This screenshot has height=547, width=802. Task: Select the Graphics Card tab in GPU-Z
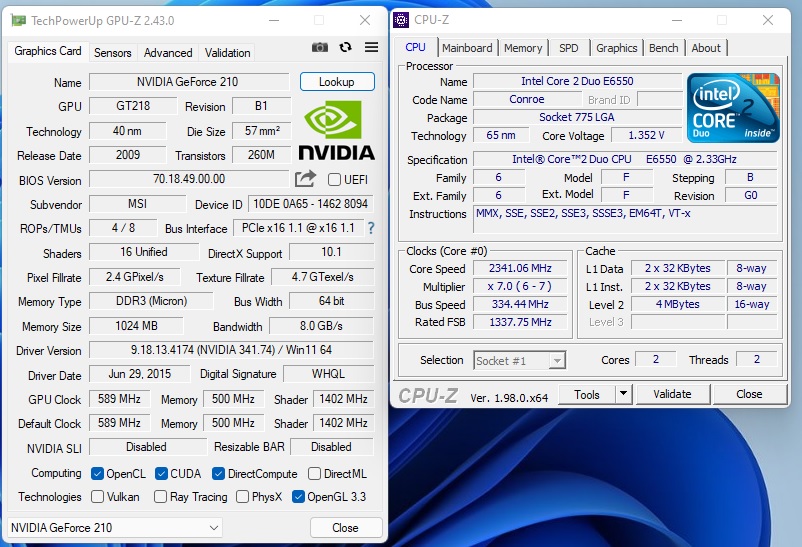pos(48,51)
